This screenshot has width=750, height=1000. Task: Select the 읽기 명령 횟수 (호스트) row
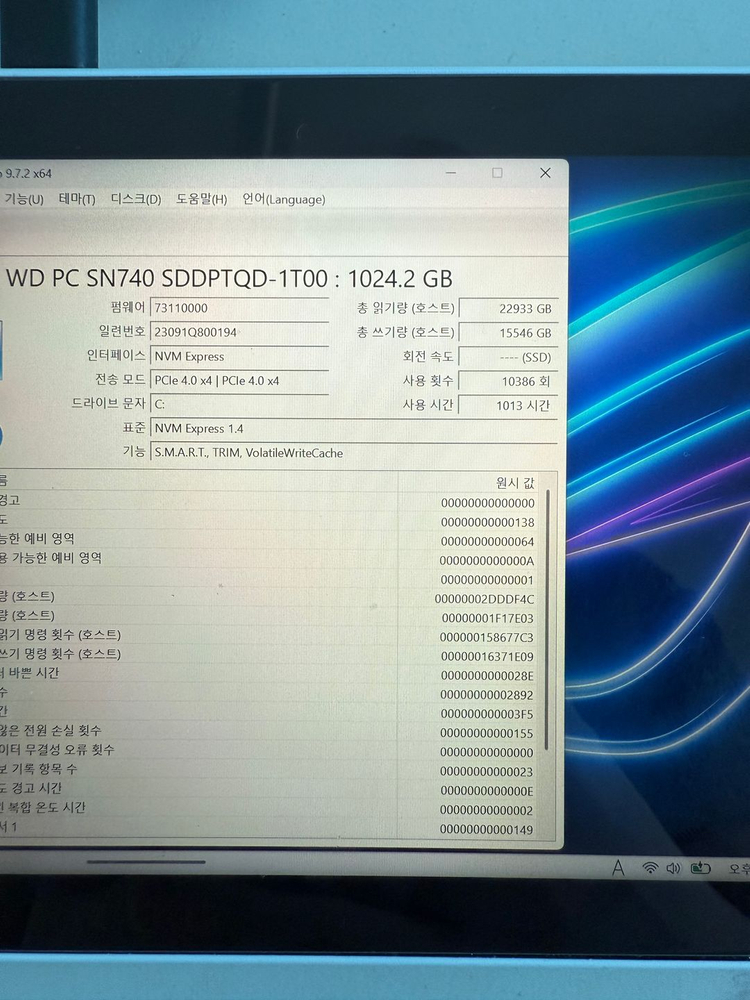pyautogui.click(x=270, y=637)
